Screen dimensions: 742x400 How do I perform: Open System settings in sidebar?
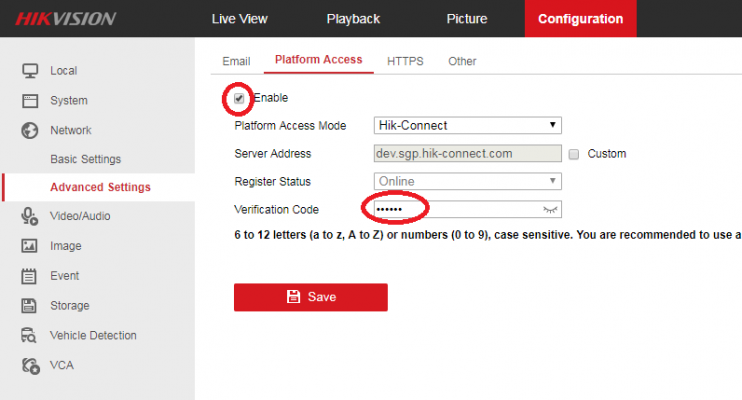pos(69,101)
